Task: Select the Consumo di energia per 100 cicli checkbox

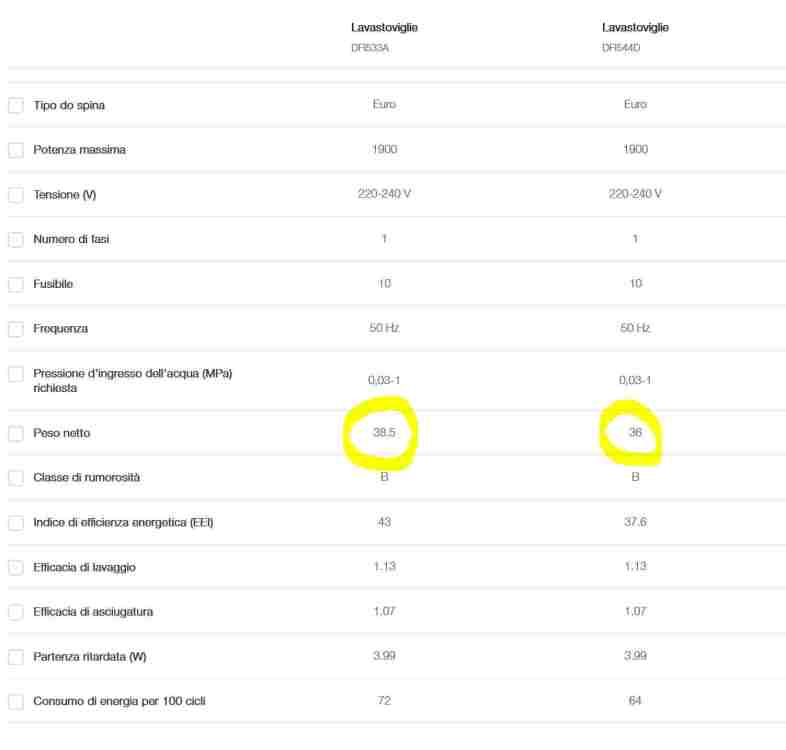Action: point(16,702)
